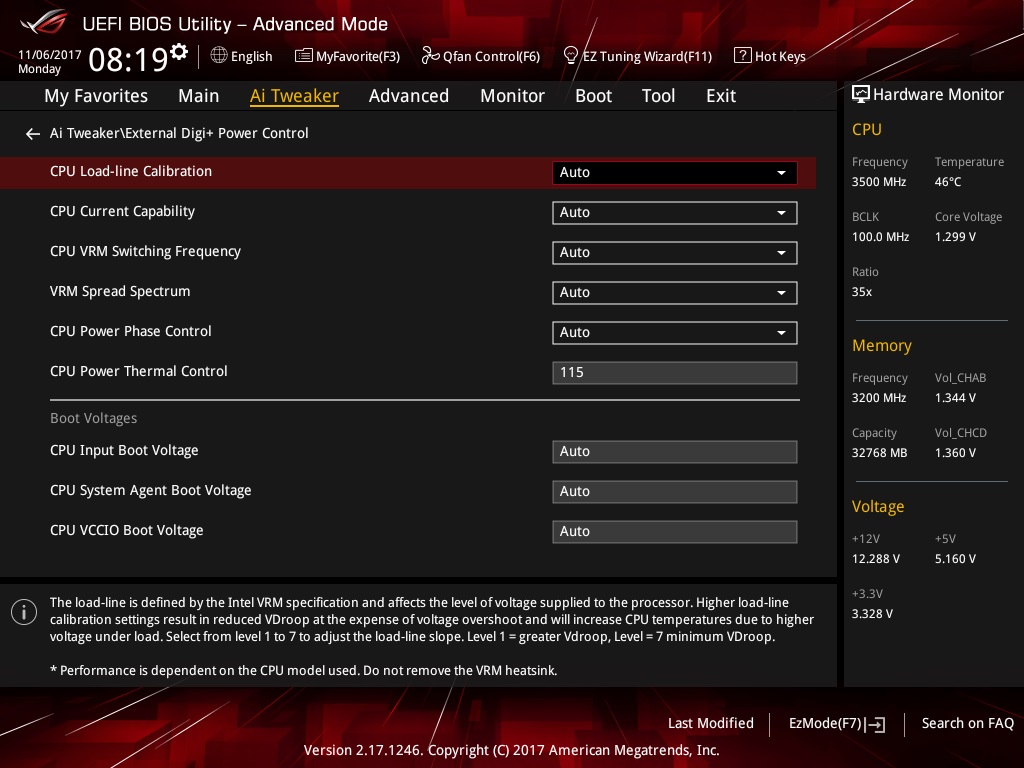1024x768 pixels.
Task: Click the 1.299 V core voltage value
Action: (955, 237)
